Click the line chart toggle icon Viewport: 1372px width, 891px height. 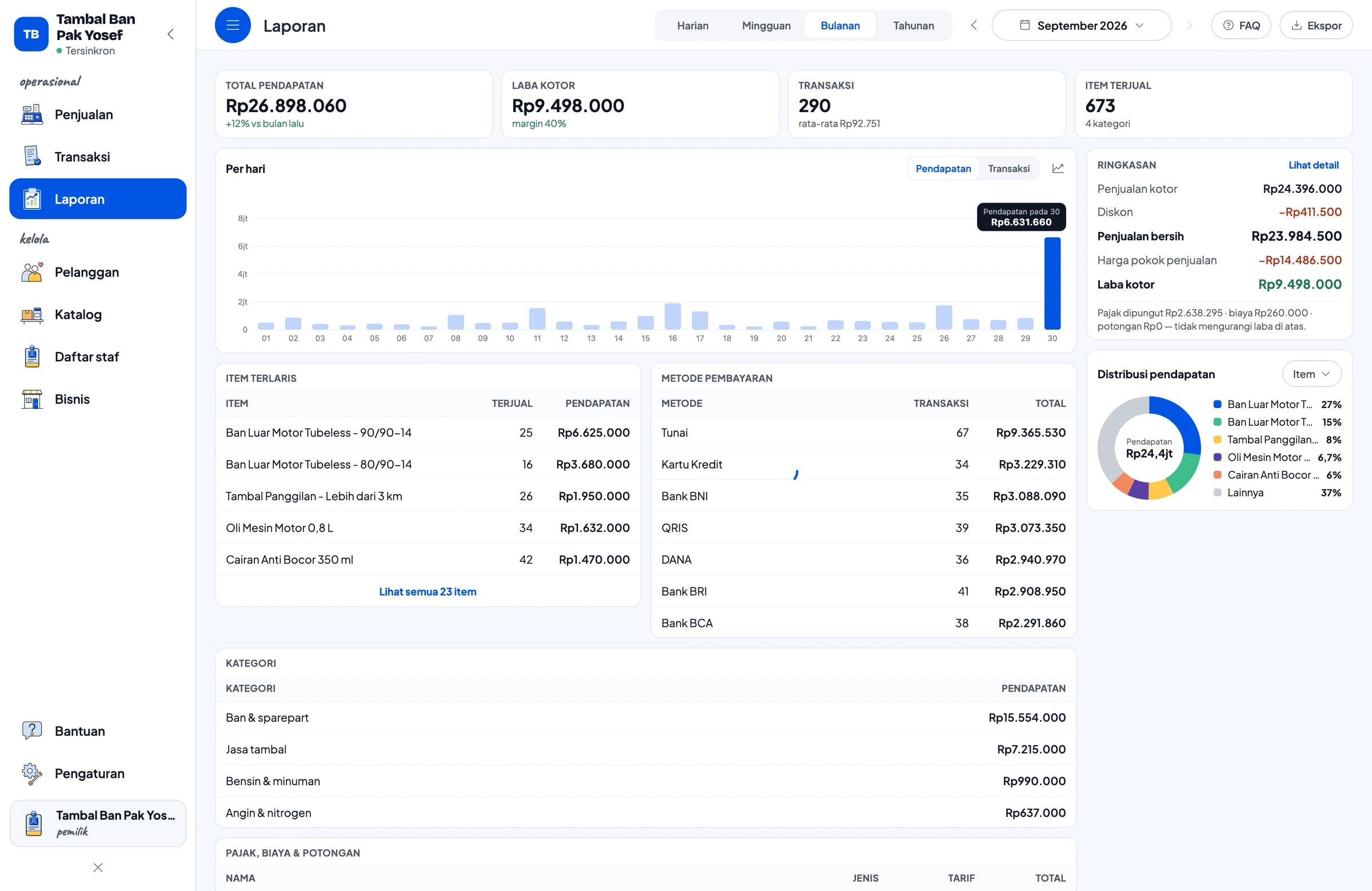click(x=1058, y=168)
